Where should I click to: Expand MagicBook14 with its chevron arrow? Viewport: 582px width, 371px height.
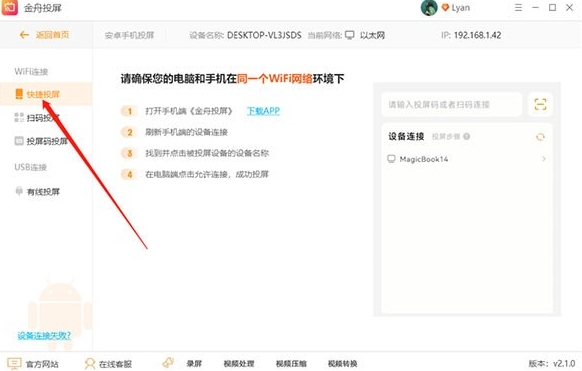click(x=544, y=159)
